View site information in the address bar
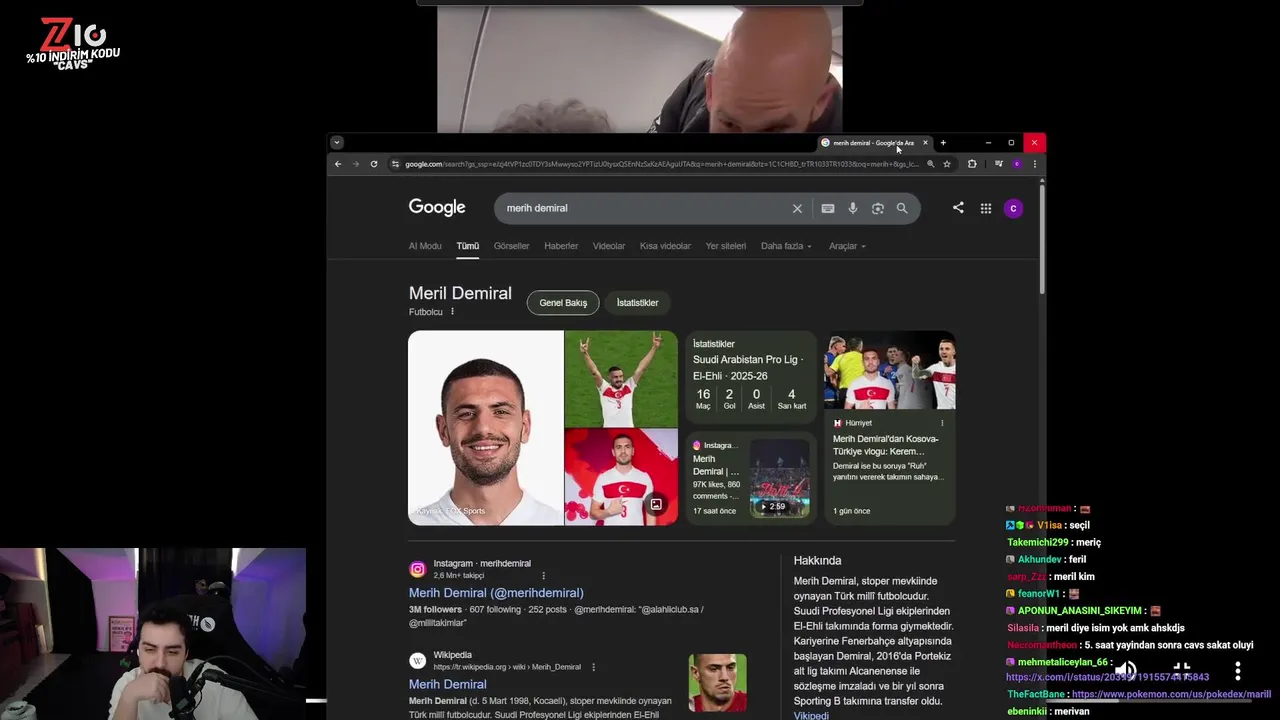 point(396,164)
